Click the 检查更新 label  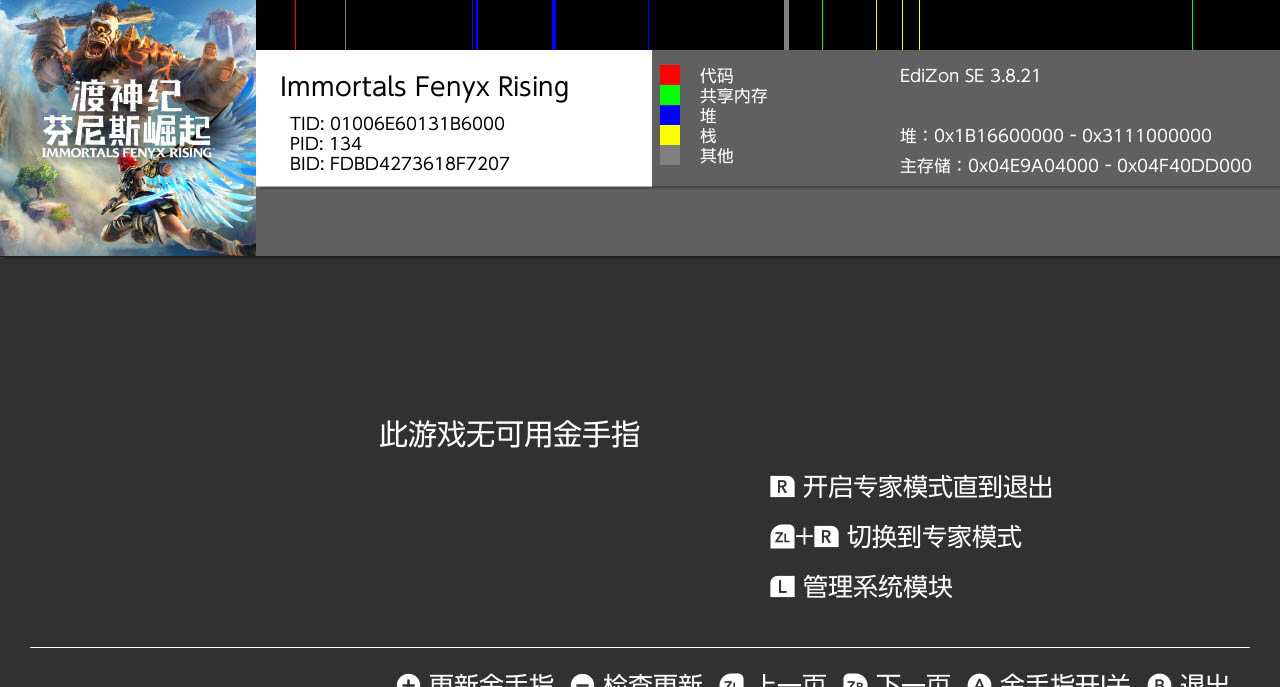(x=653, y=680)
